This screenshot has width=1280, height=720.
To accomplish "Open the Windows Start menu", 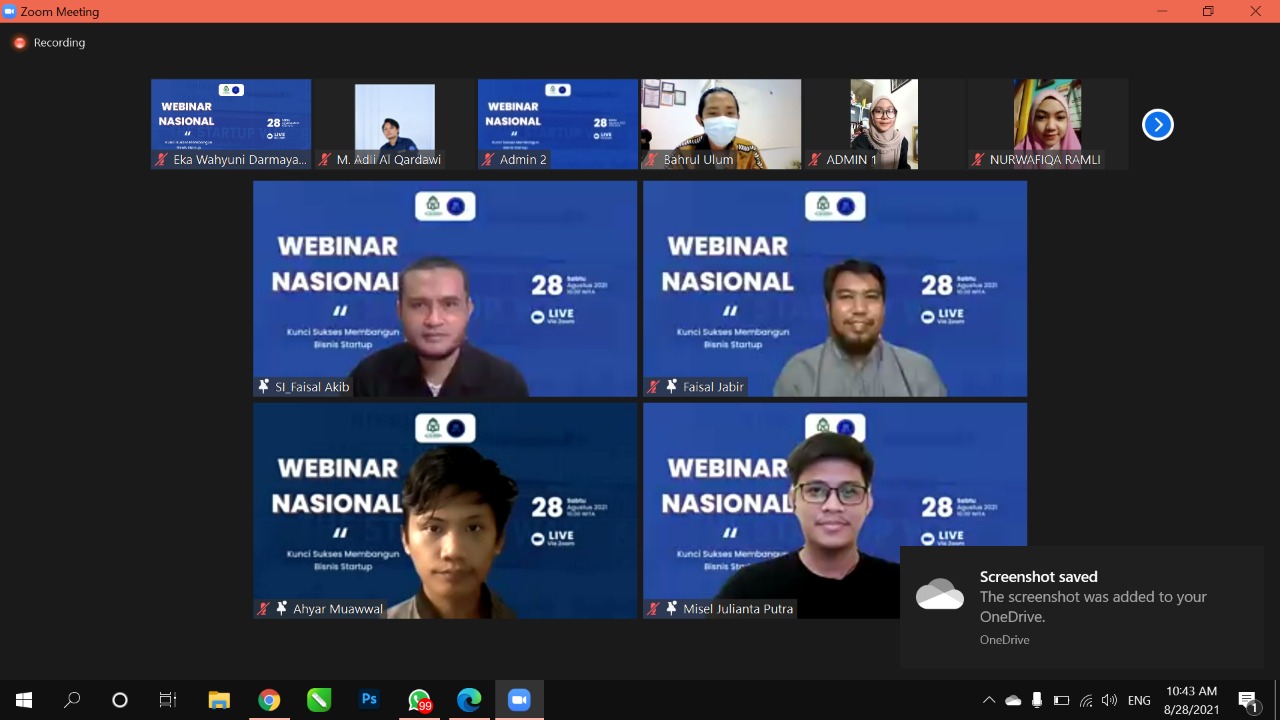I will [x=24, y=700].
